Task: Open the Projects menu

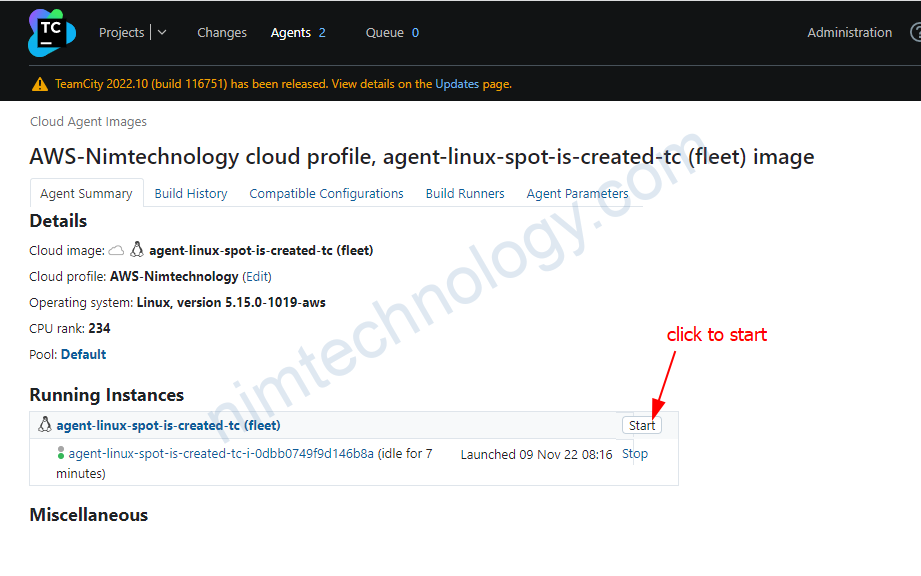Action: pos(122,32)
